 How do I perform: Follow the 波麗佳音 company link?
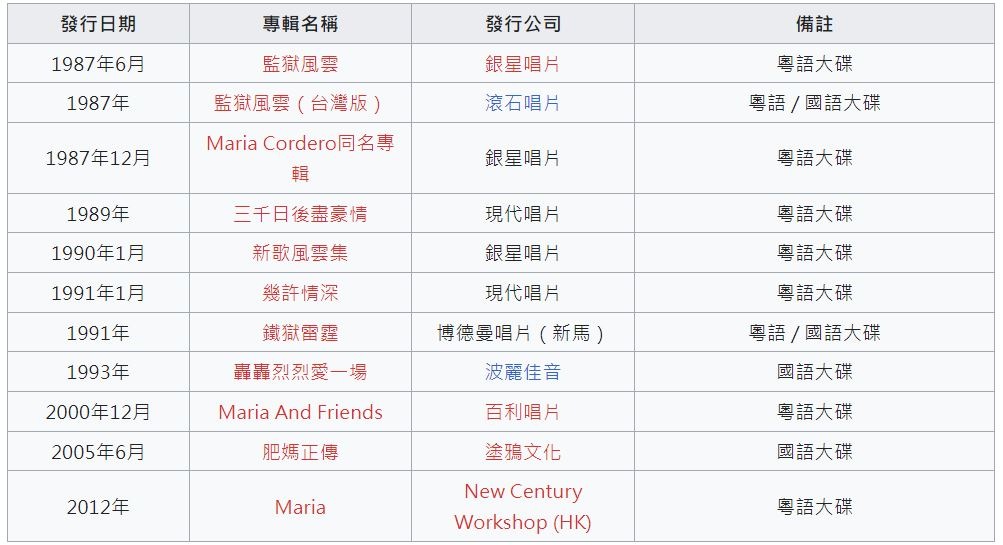[x=522, y=372]
